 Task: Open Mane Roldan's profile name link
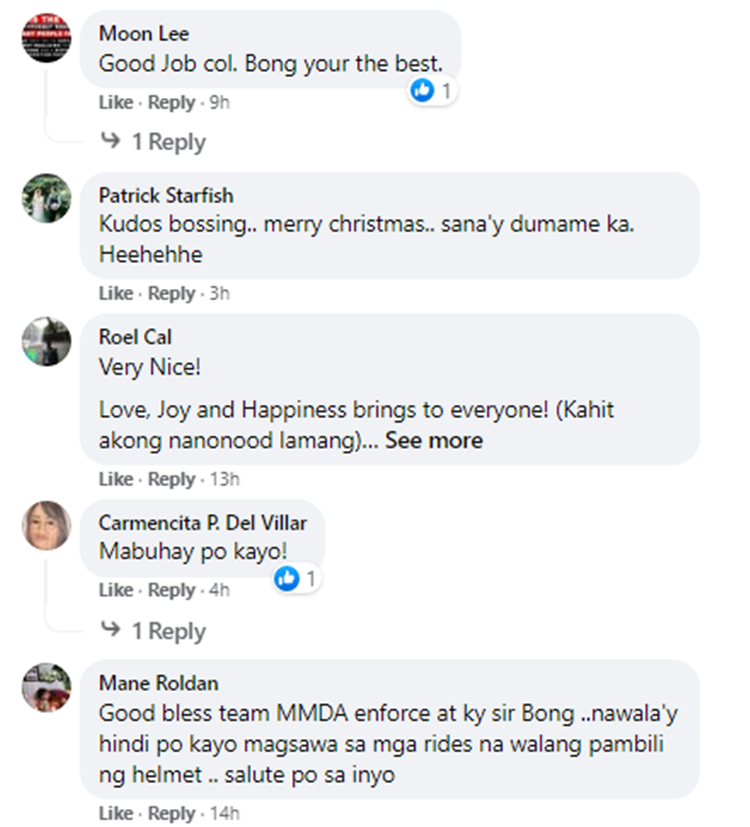click(158, 683)
